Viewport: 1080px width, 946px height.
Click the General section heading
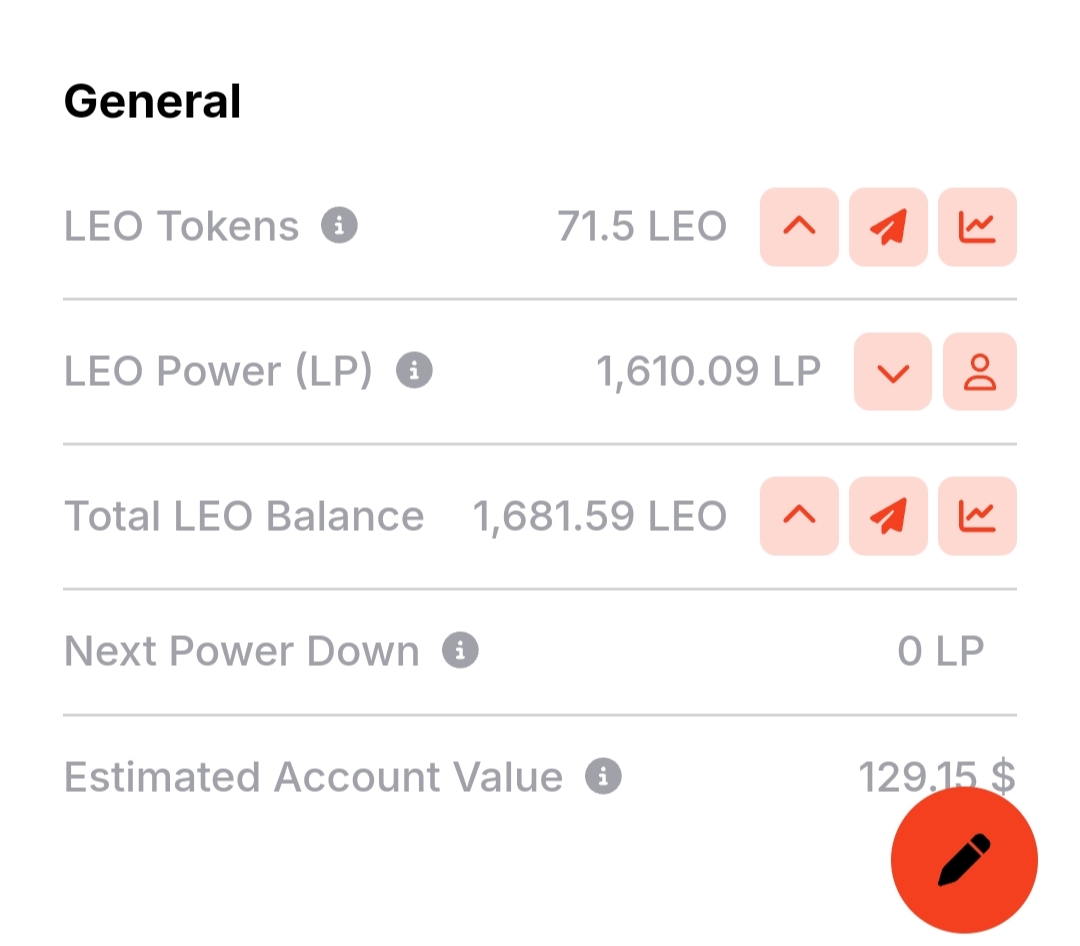[152, 101]
